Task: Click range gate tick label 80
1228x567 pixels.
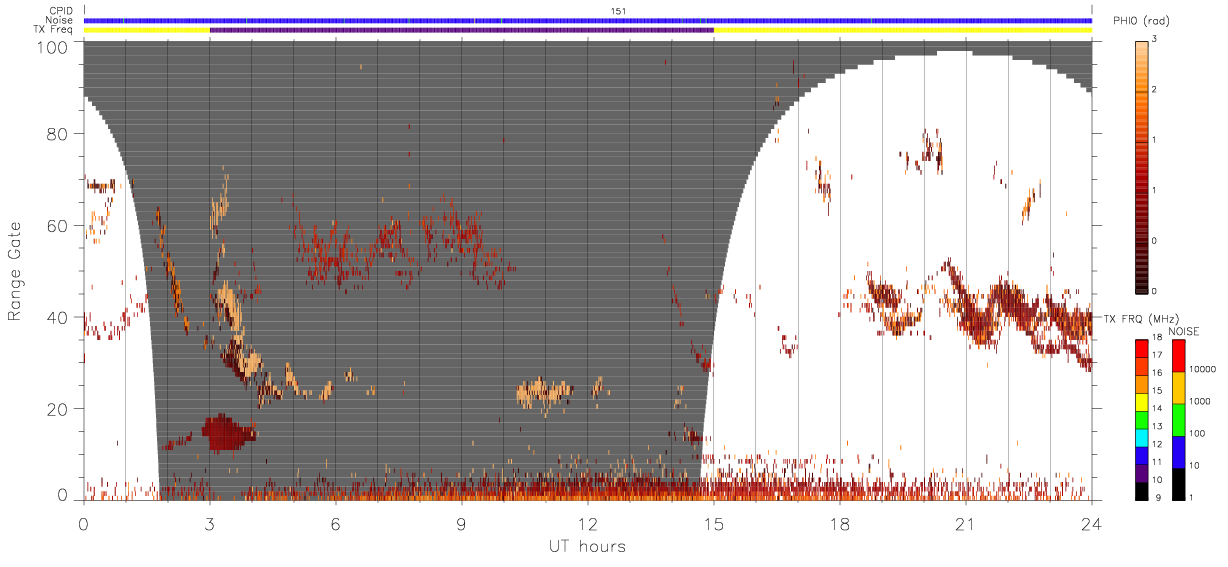Action: coord(59,133)
